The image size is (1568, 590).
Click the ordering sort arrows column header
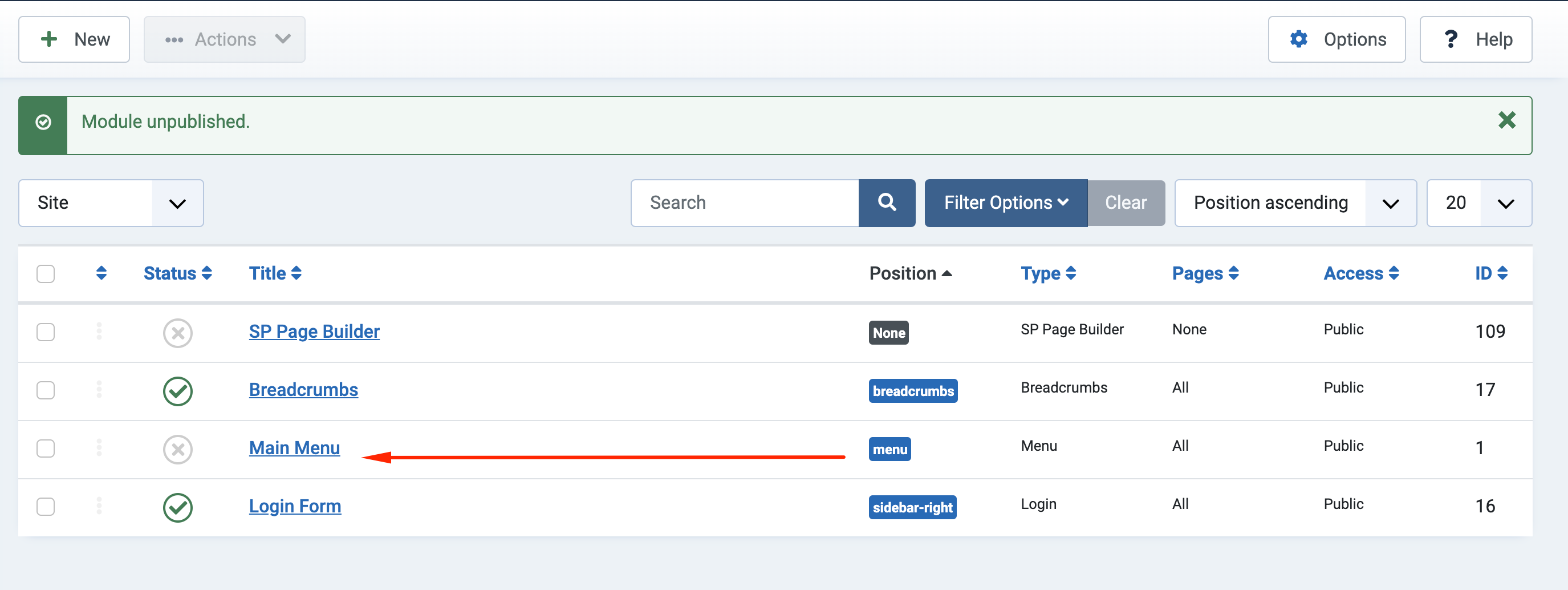(x=101, y=273)
